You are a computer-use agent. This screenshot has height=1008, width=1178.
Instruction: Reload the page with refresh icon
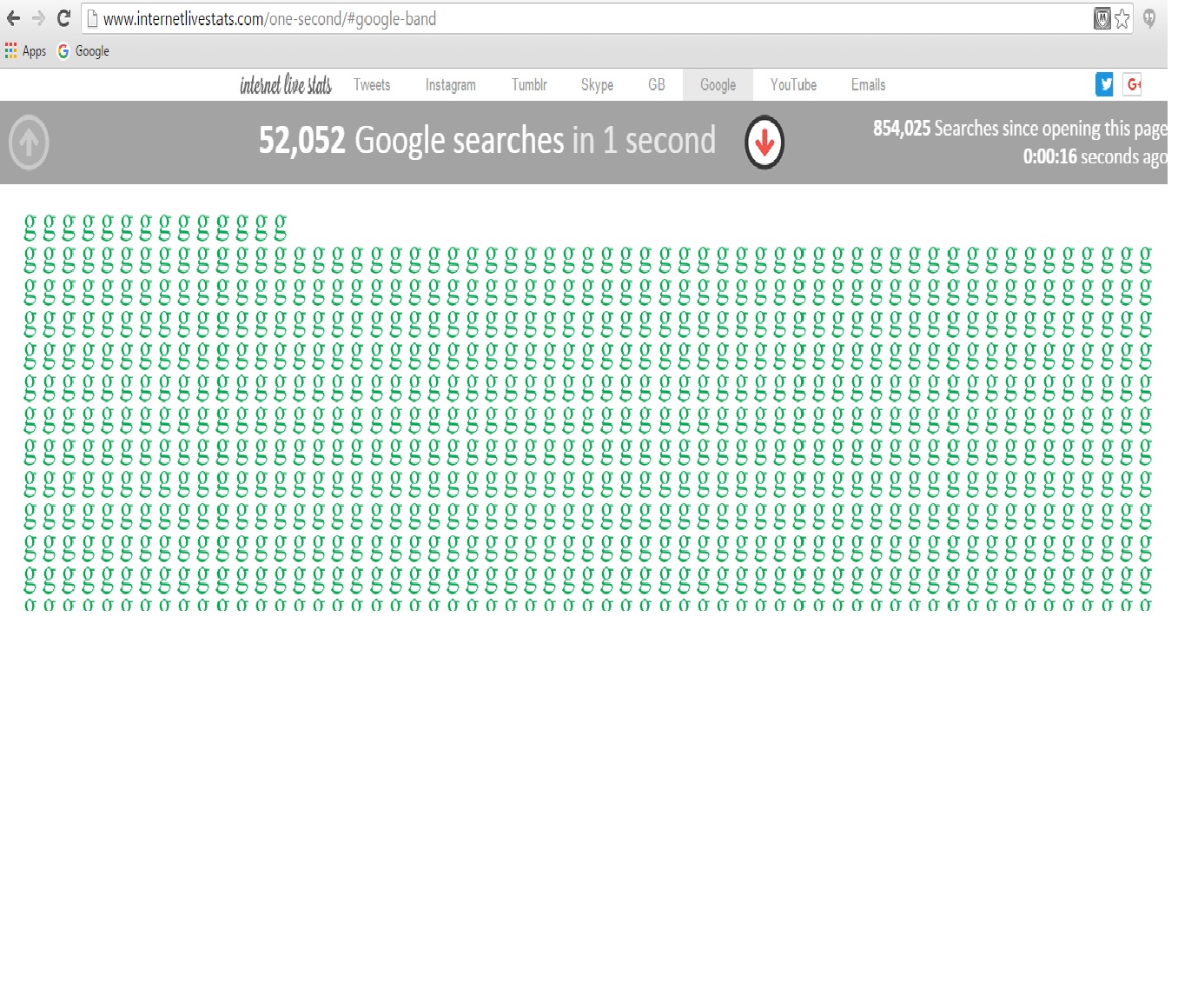coord(63,18)
